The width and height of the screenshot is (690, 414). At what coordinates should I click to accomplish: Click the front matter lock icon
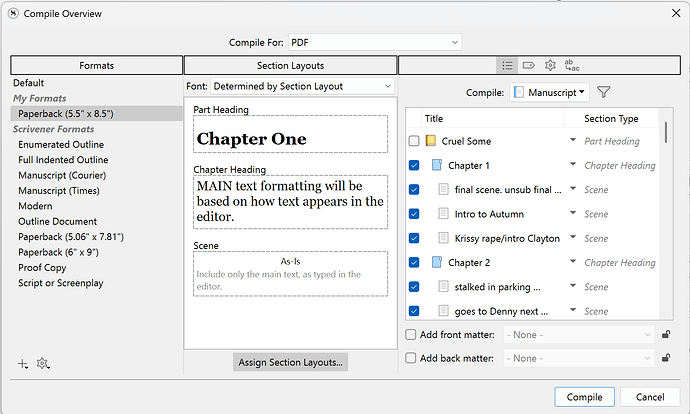click(666, 334)
